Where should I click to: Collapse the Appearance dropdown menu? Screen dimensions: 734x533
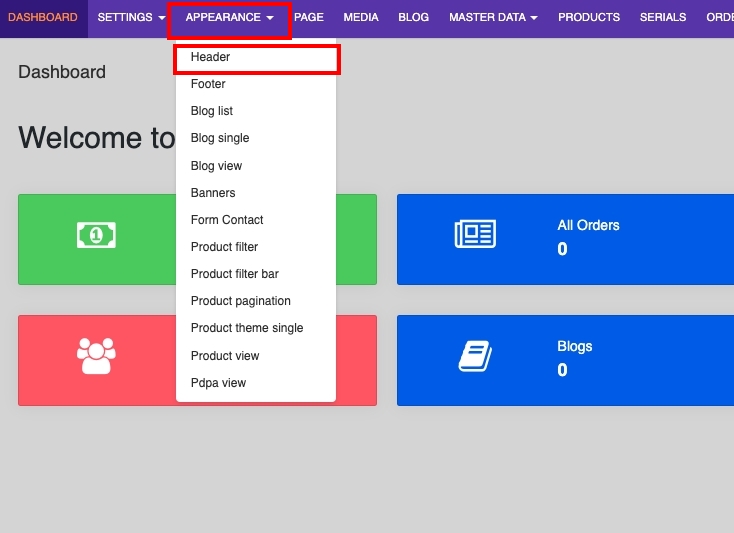pyautogui.click(x=229, y=17)
